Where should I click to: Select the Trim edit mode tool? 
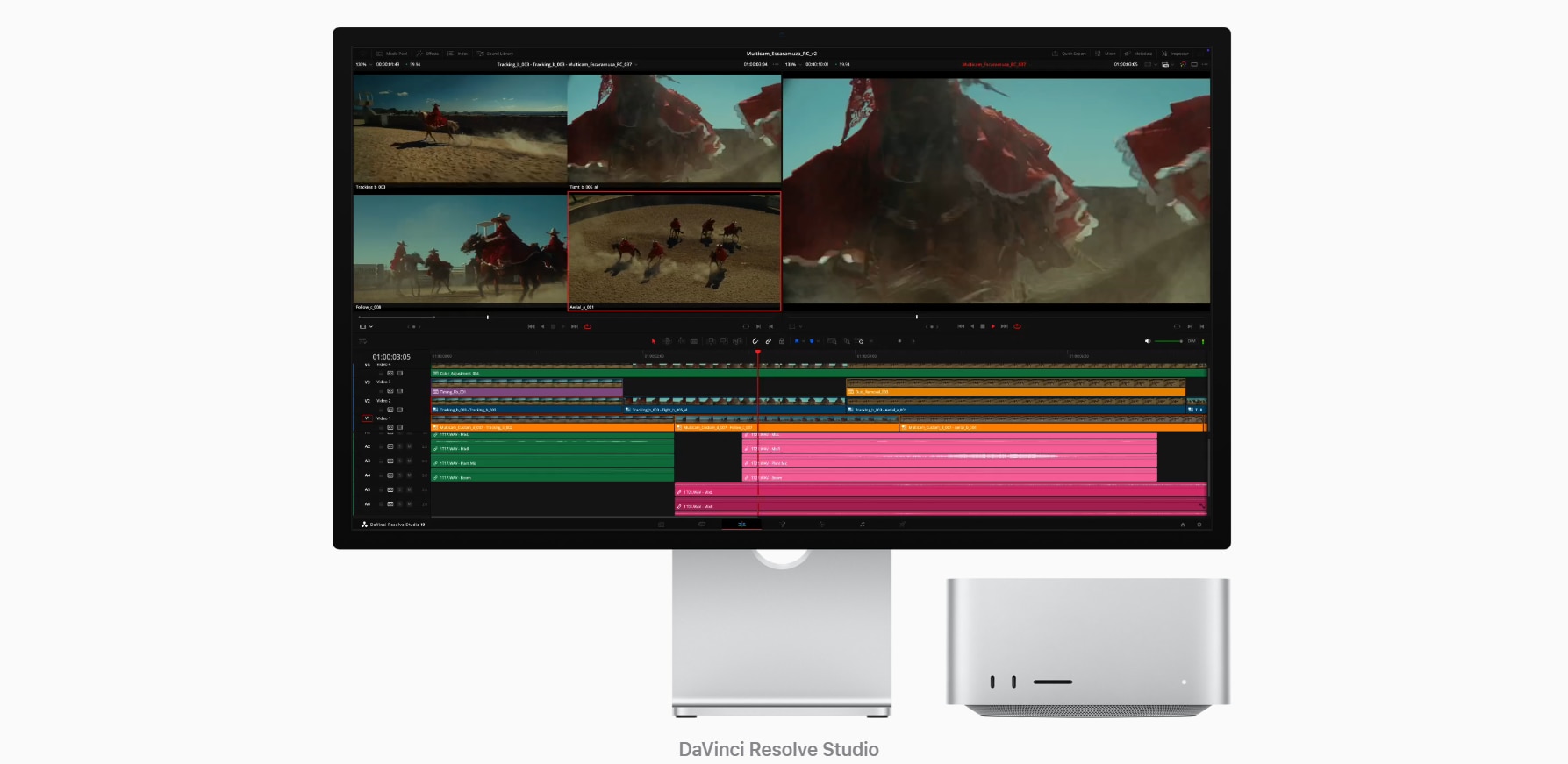tap(667, 341)
